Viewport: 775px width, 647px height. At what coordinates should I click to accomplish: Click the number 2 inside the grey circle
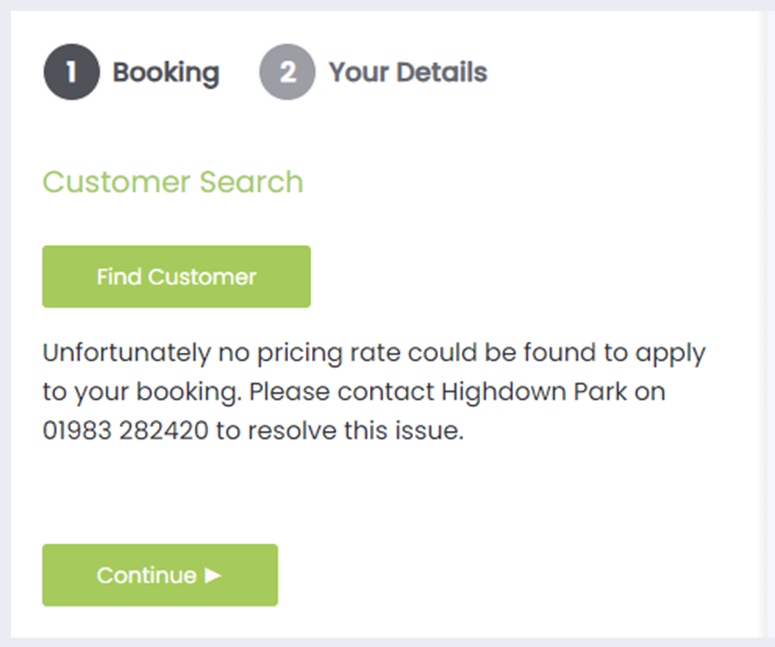(x=287, y=73)
